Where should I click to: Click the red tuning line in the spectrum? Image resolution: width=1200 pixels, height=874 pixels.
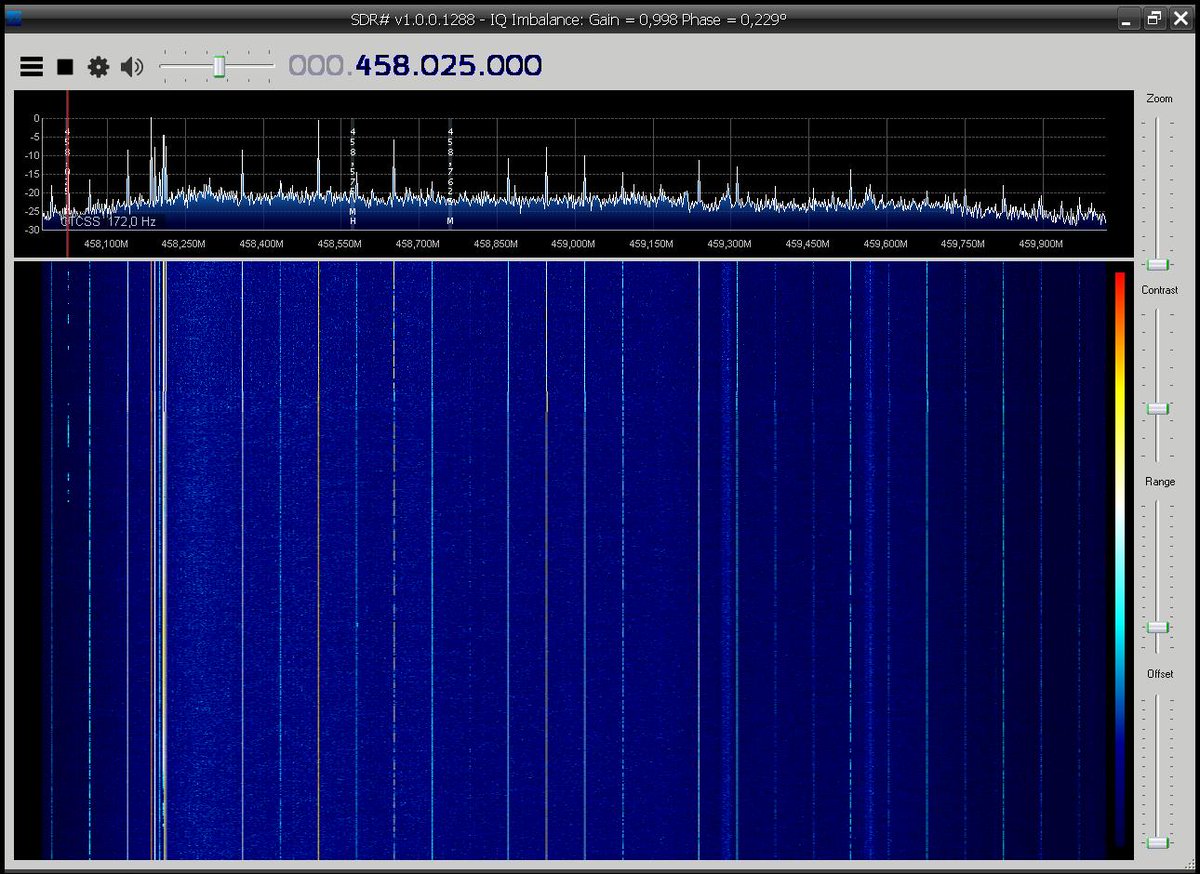pos(66,170)
